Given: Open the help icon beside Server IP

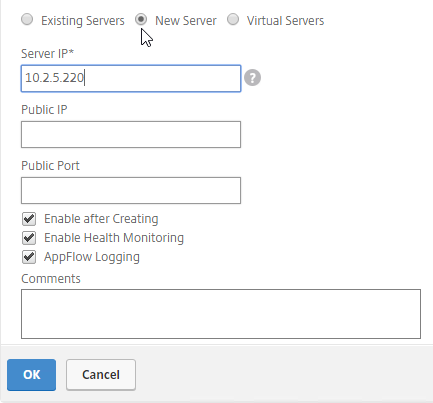Looking at the screenshot, I should click(x=252, y=78).
